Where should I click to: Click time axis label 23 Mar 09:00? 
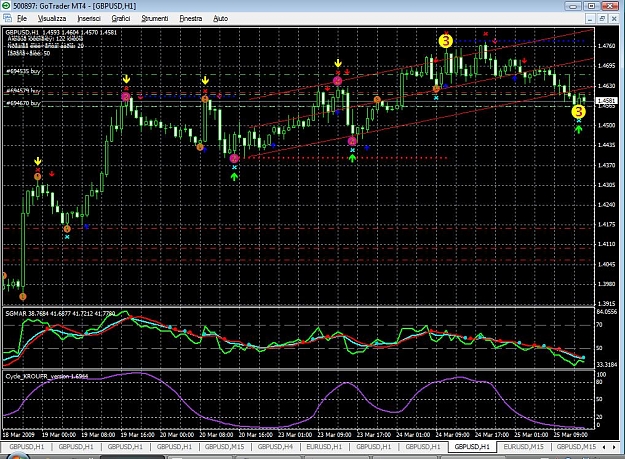(334, 435)
